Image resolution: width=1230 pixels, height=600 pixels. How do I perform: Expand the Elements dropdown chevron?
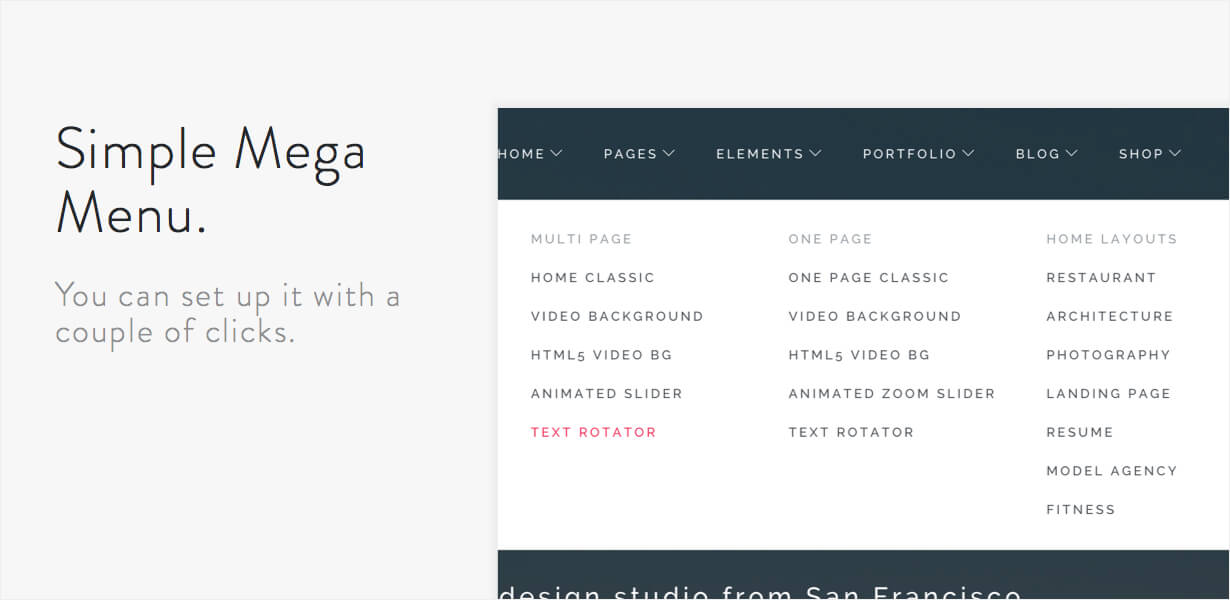815,153
